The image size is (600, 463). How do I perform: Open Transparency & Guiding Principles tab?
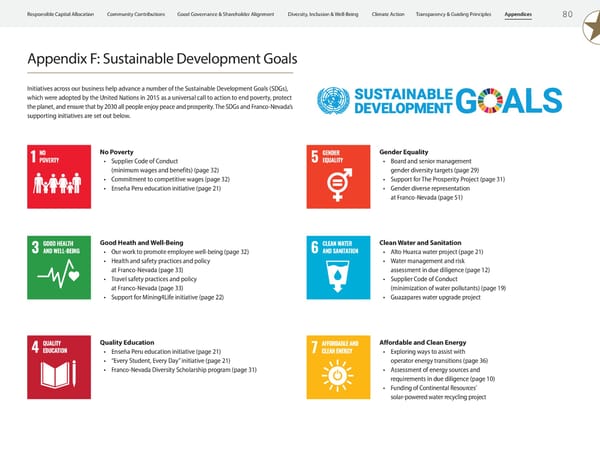coord(453,14)
